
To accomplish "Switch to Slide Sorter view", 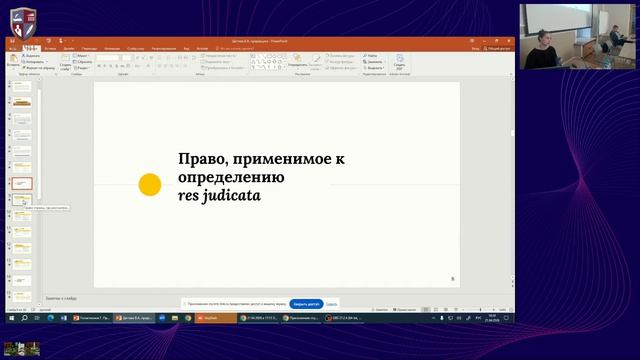I will [436, 310].
